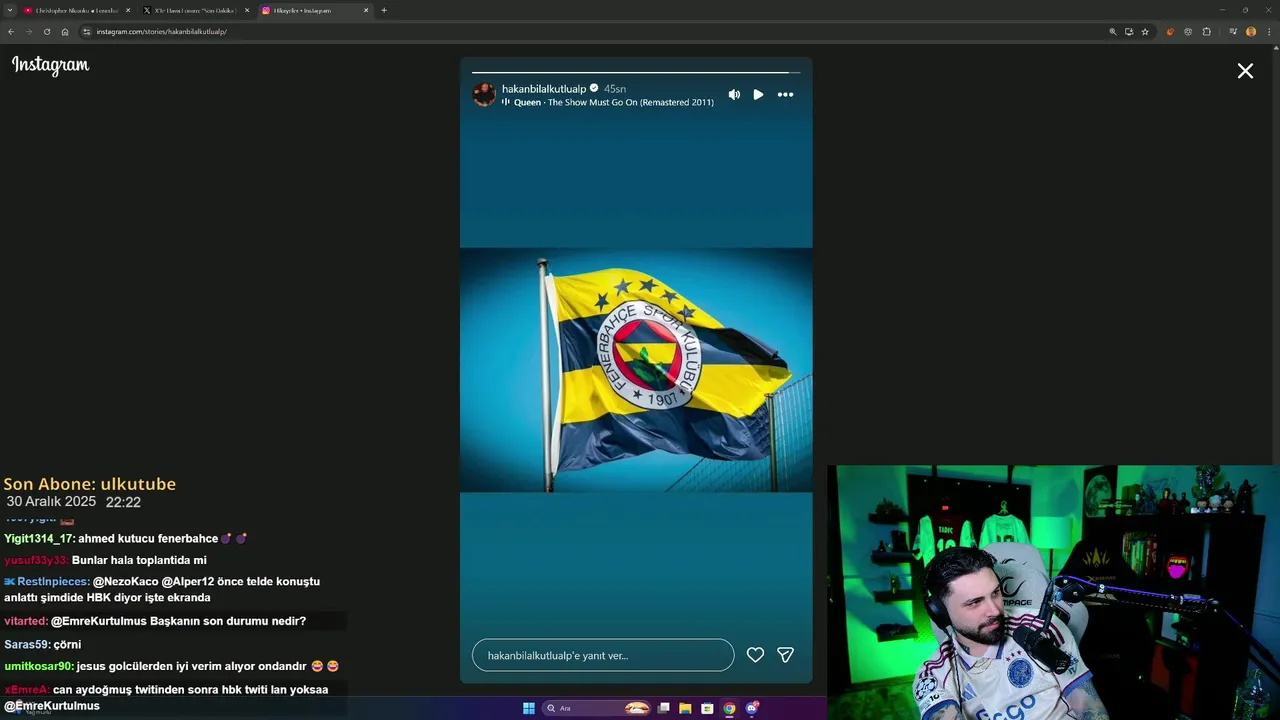The image size is (1280, 720).
Task: Click the Fenerbahçe flag story image
Action: click(x=636, y=370)
